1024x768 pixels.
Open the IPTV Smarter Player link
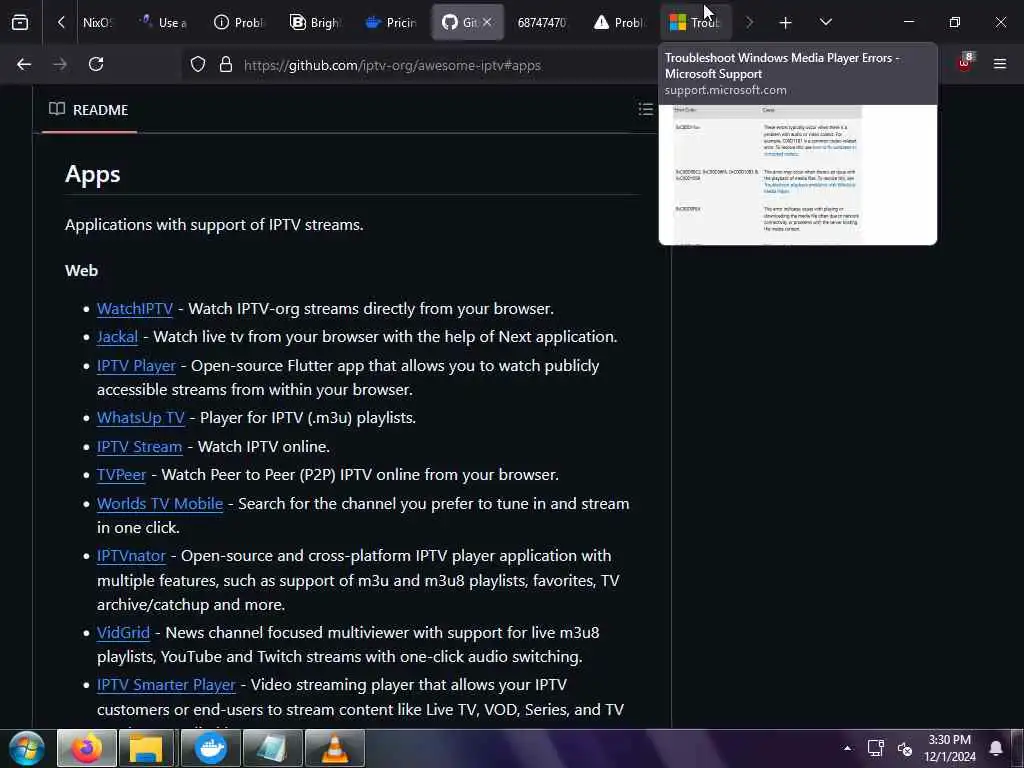tap(167, 684)
